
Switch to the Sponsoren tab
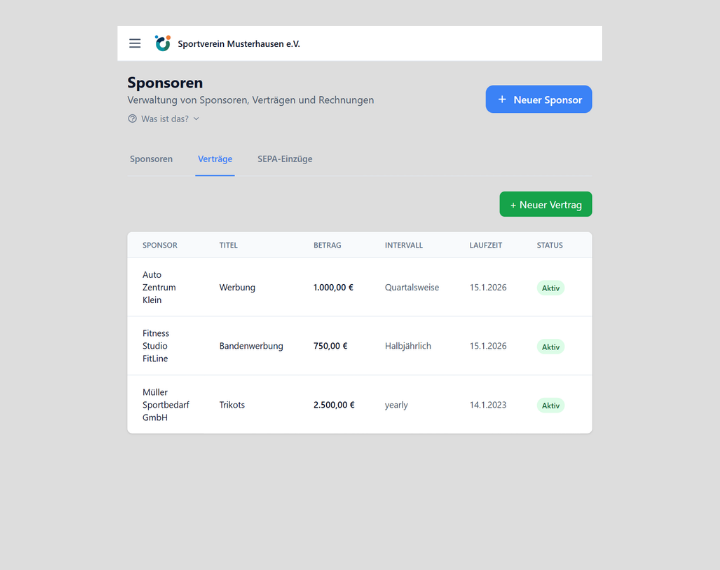(x=151, y=159)
